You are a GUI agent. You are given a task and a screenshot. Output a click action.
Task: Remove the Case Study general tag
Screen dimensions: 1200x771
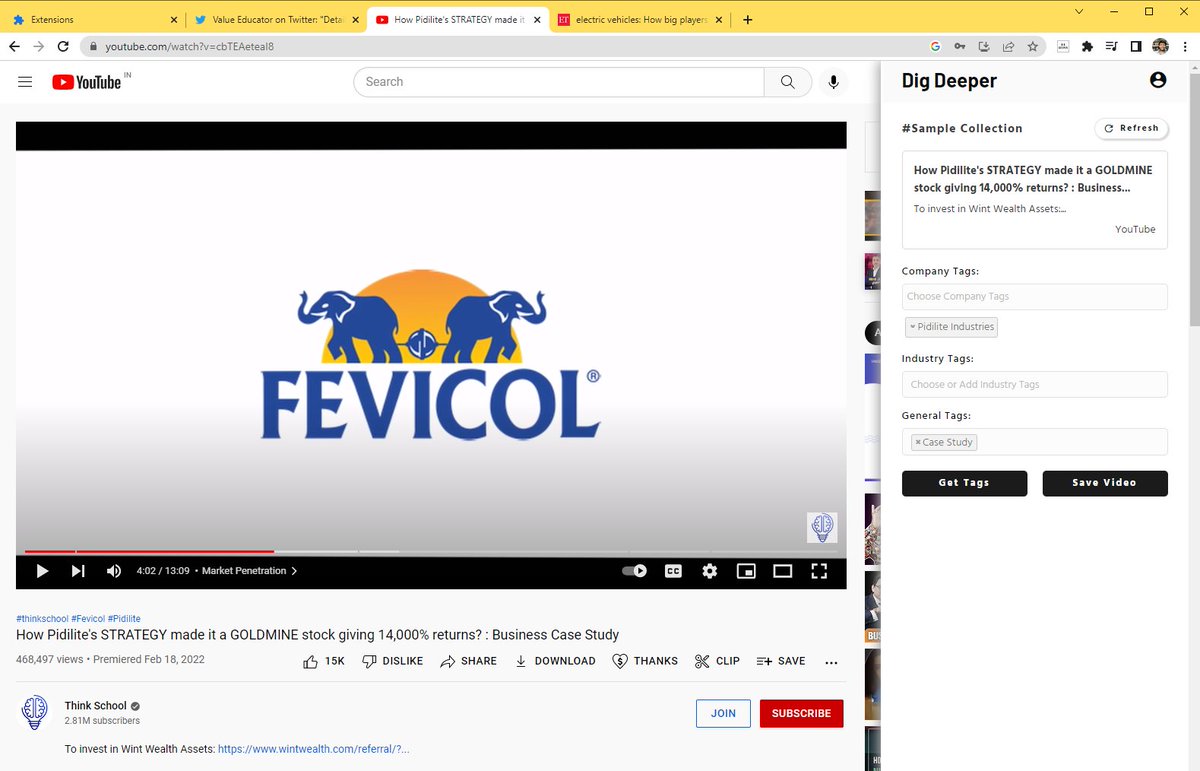[918, 441]
